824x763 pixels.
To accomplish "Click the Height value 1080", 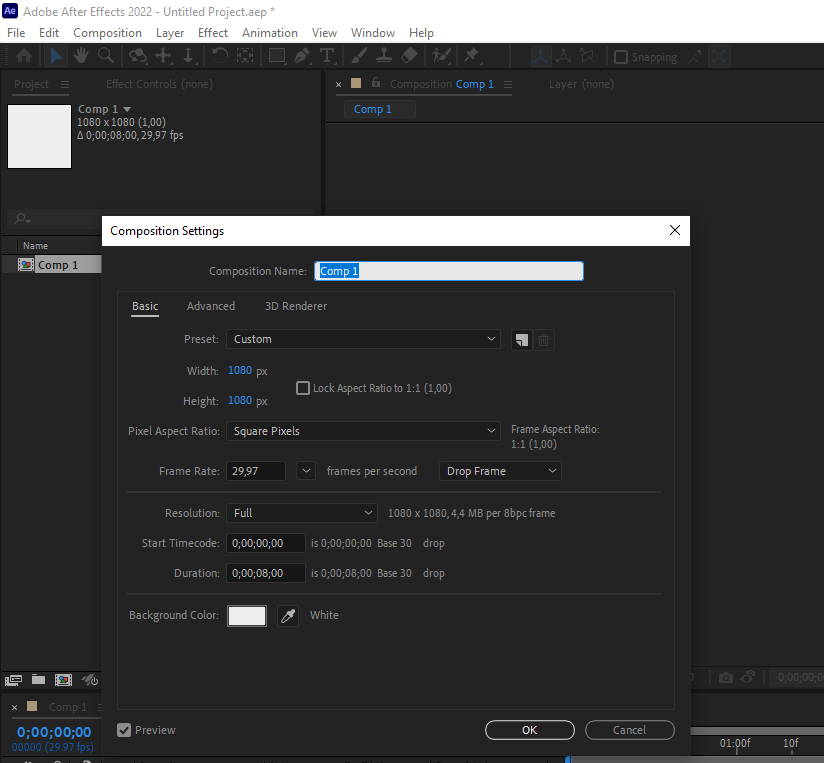I will 240,400.
